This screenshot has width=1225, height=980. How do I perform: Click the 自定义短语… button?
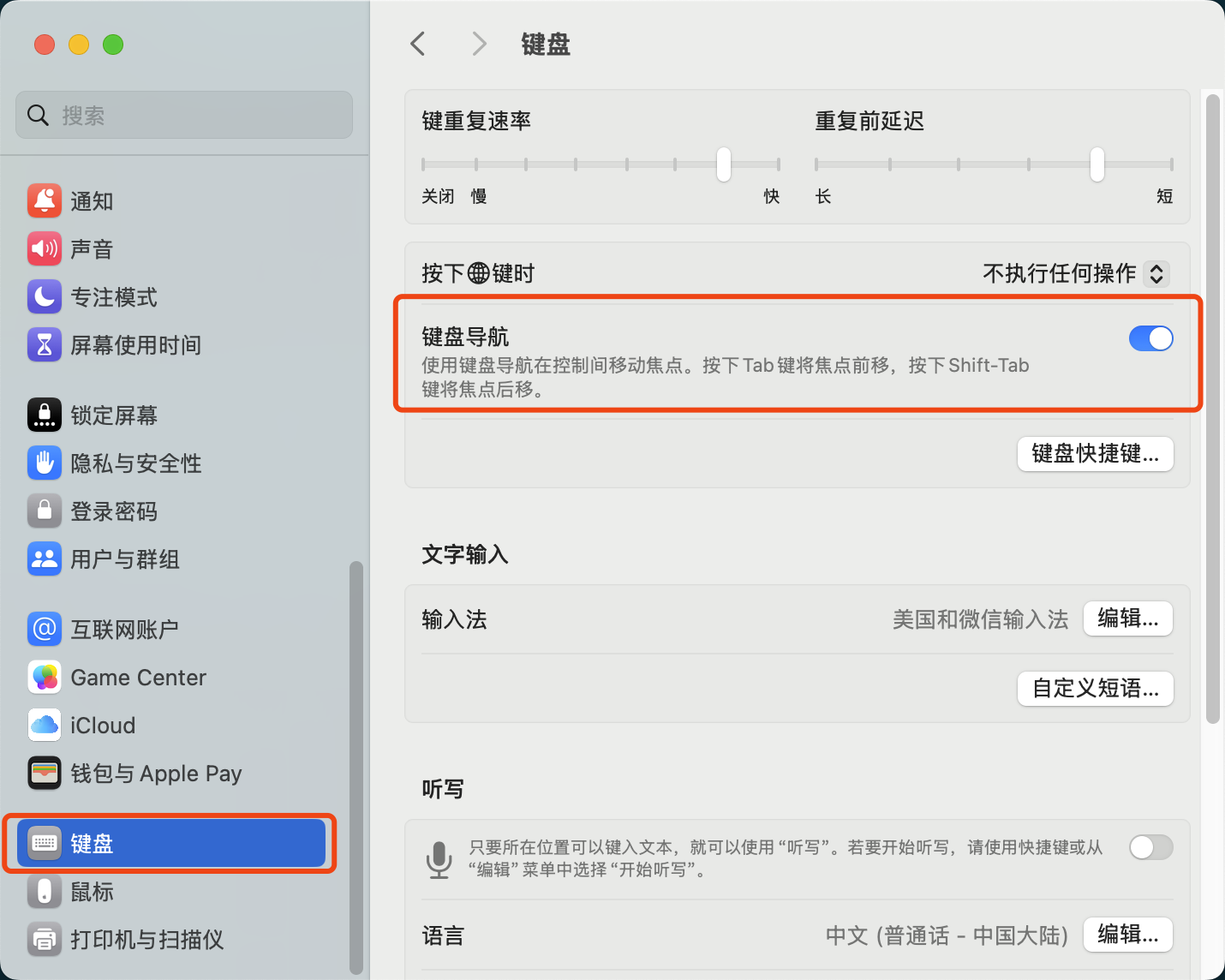tap(1095, 688)
